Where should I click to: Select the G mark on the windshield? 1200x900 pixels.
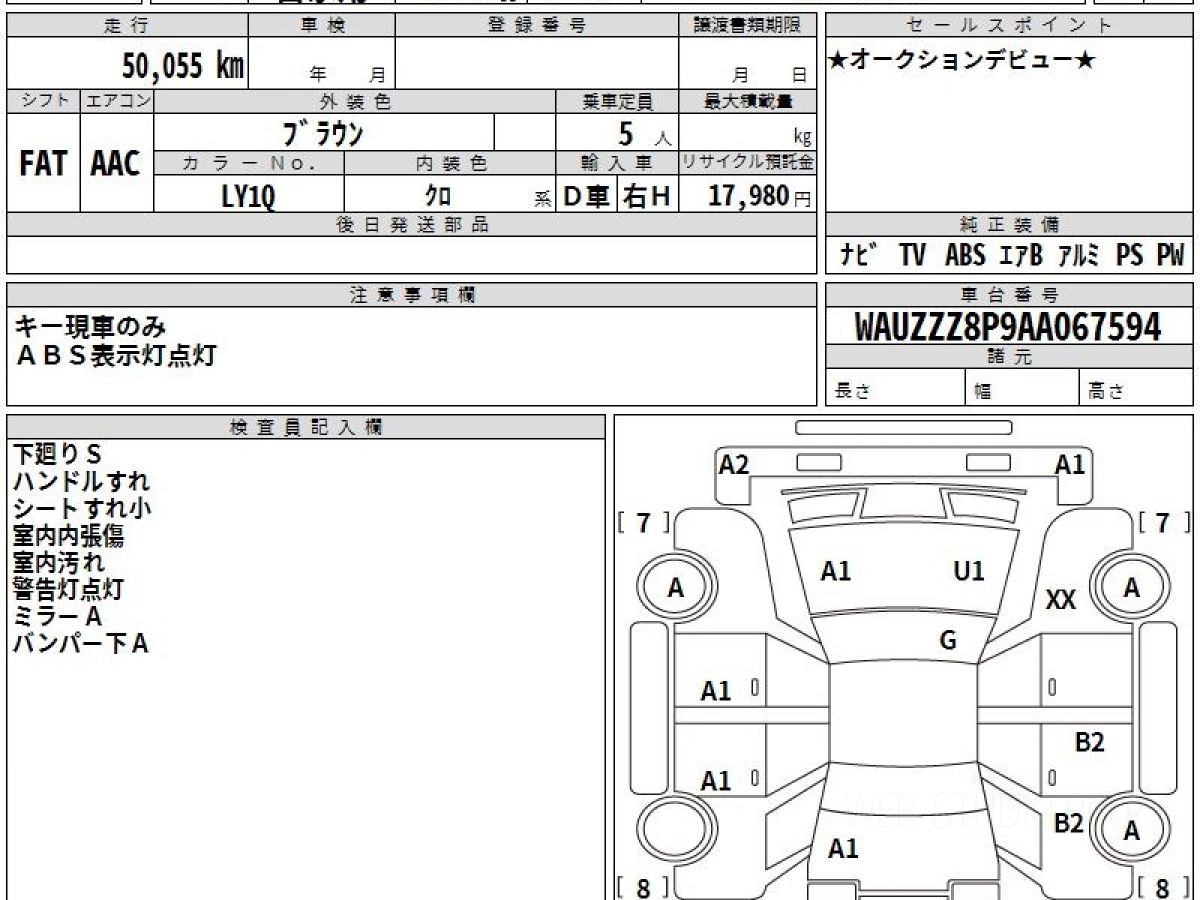(948, 641)
